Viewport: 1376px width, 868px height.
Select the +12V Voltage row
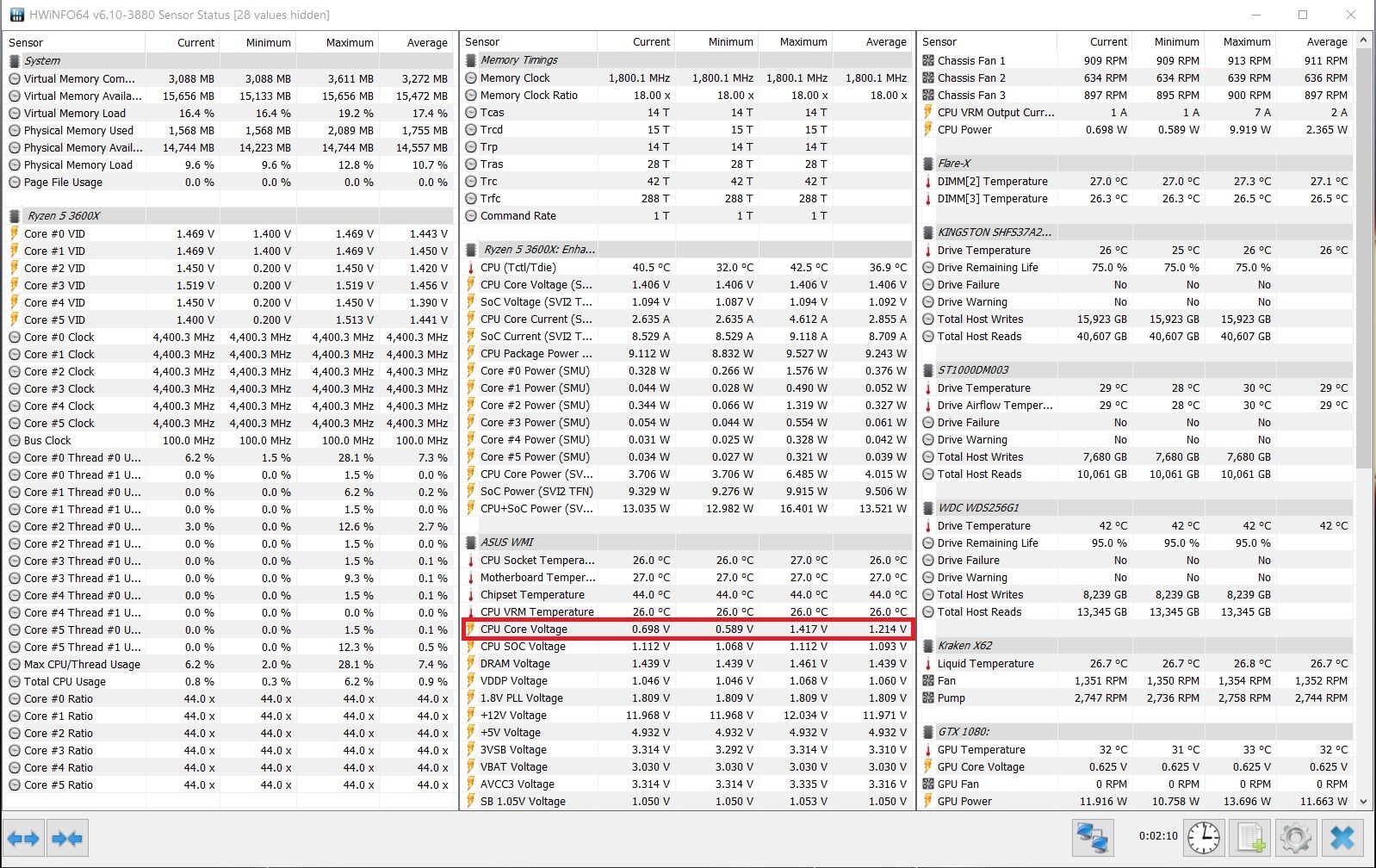coord(687,716)
